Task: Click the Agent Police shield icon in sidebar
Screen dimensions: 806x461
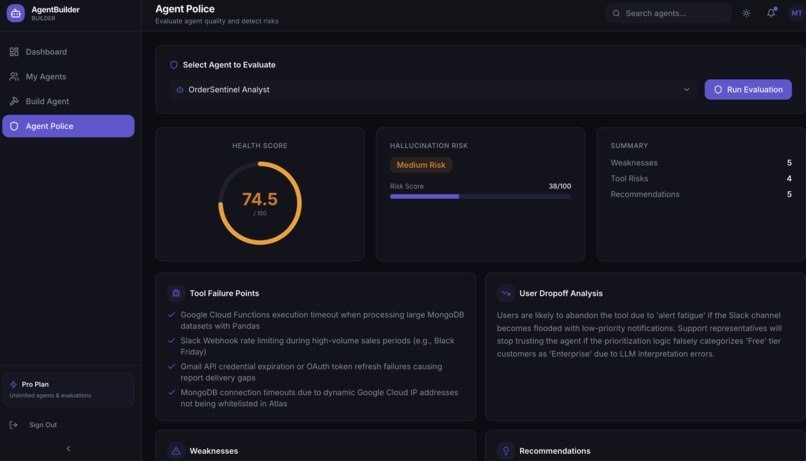Action: coord(14,126)
